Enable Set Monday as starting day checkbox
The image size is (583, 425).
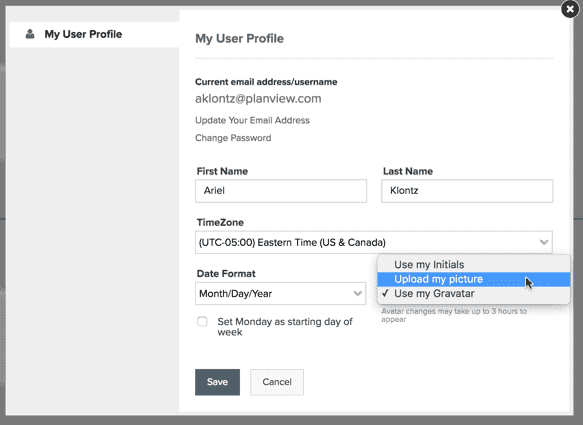point(202,322)
